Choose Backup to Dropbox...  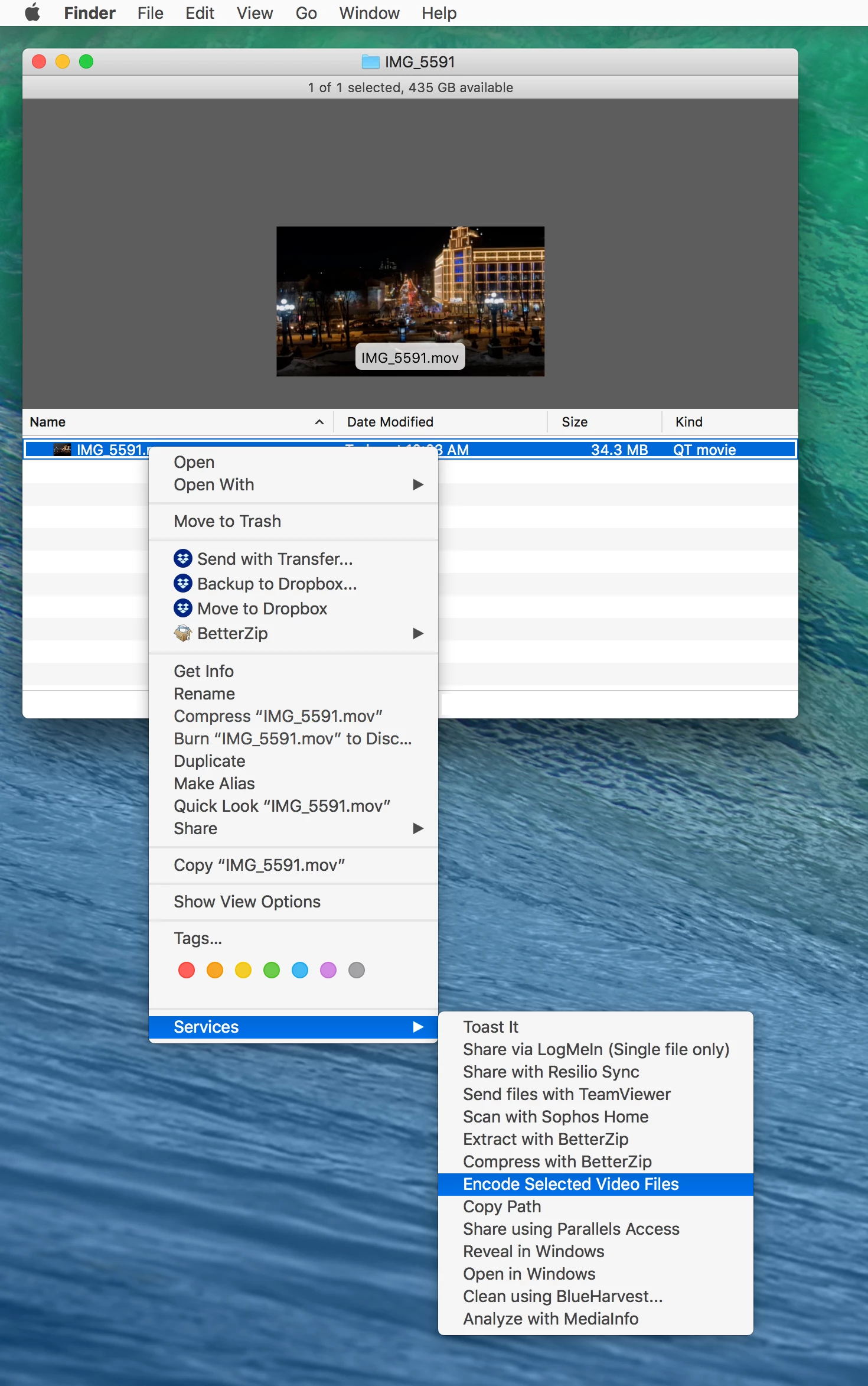point(293,584)
